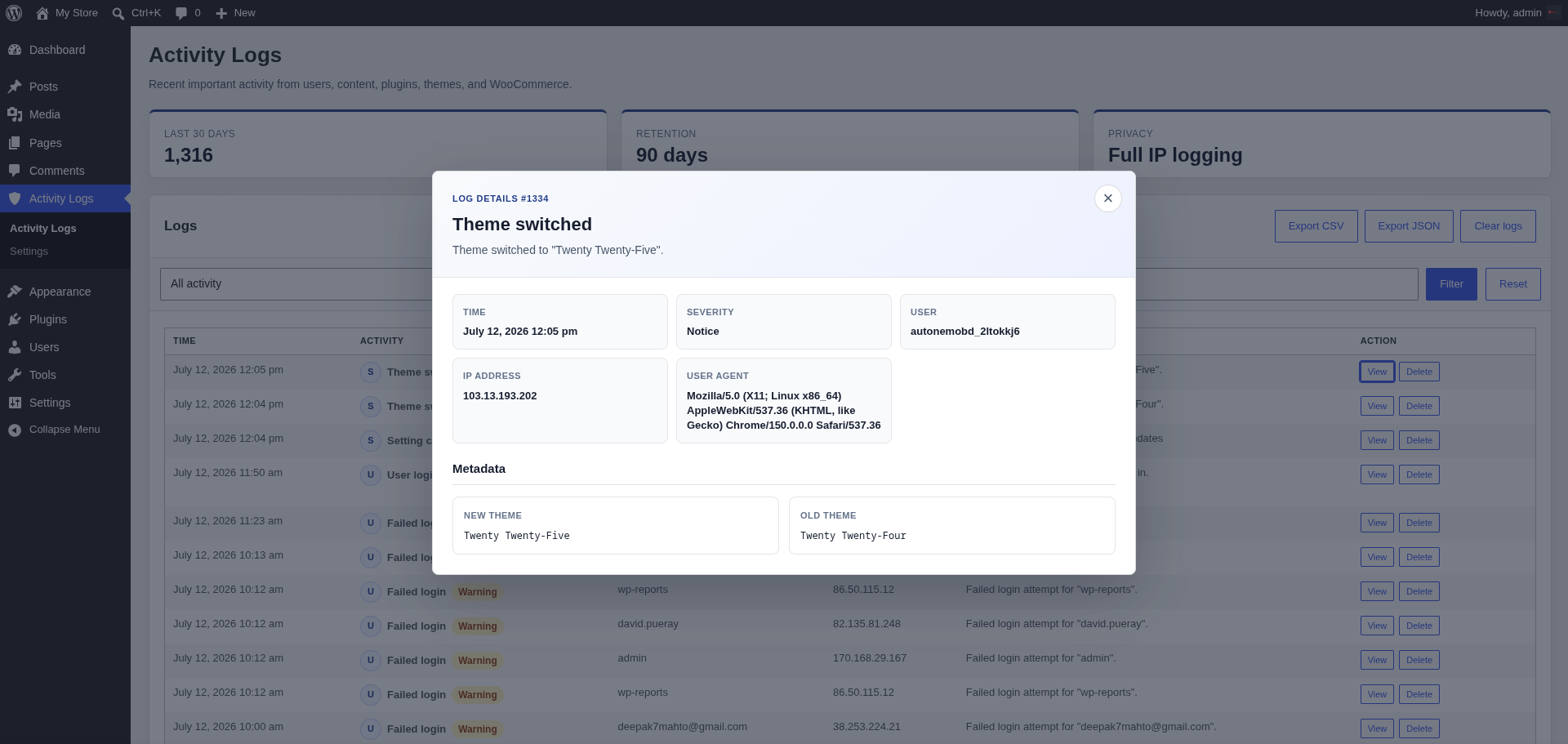The width and height of the screenshot is (1568, 744).
Task: Open the My Store home icon
Action: click(42, 13)
